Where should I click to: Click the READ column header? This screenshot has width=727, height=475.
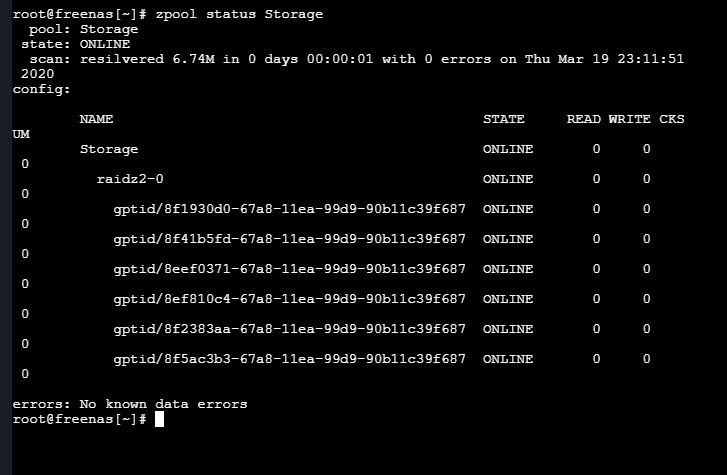tap(584, 119)
